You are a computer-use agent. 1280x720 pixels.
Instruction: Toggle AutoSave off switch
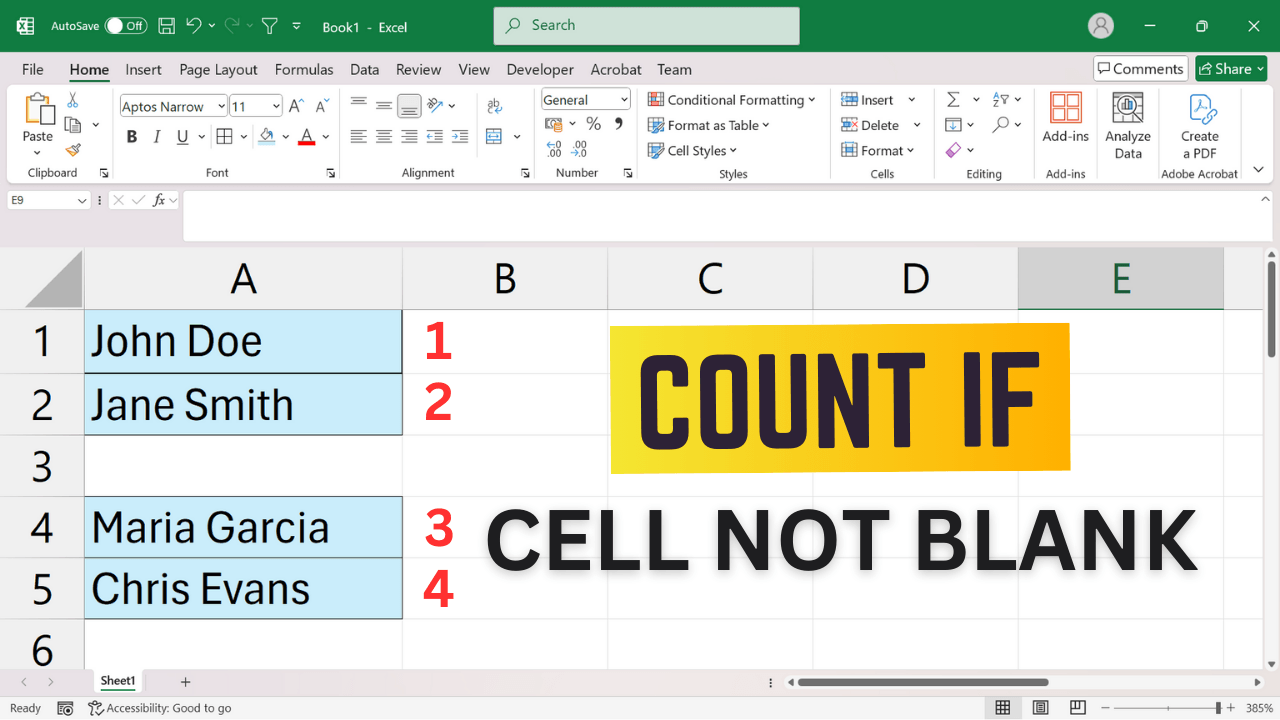pos(119,27)
